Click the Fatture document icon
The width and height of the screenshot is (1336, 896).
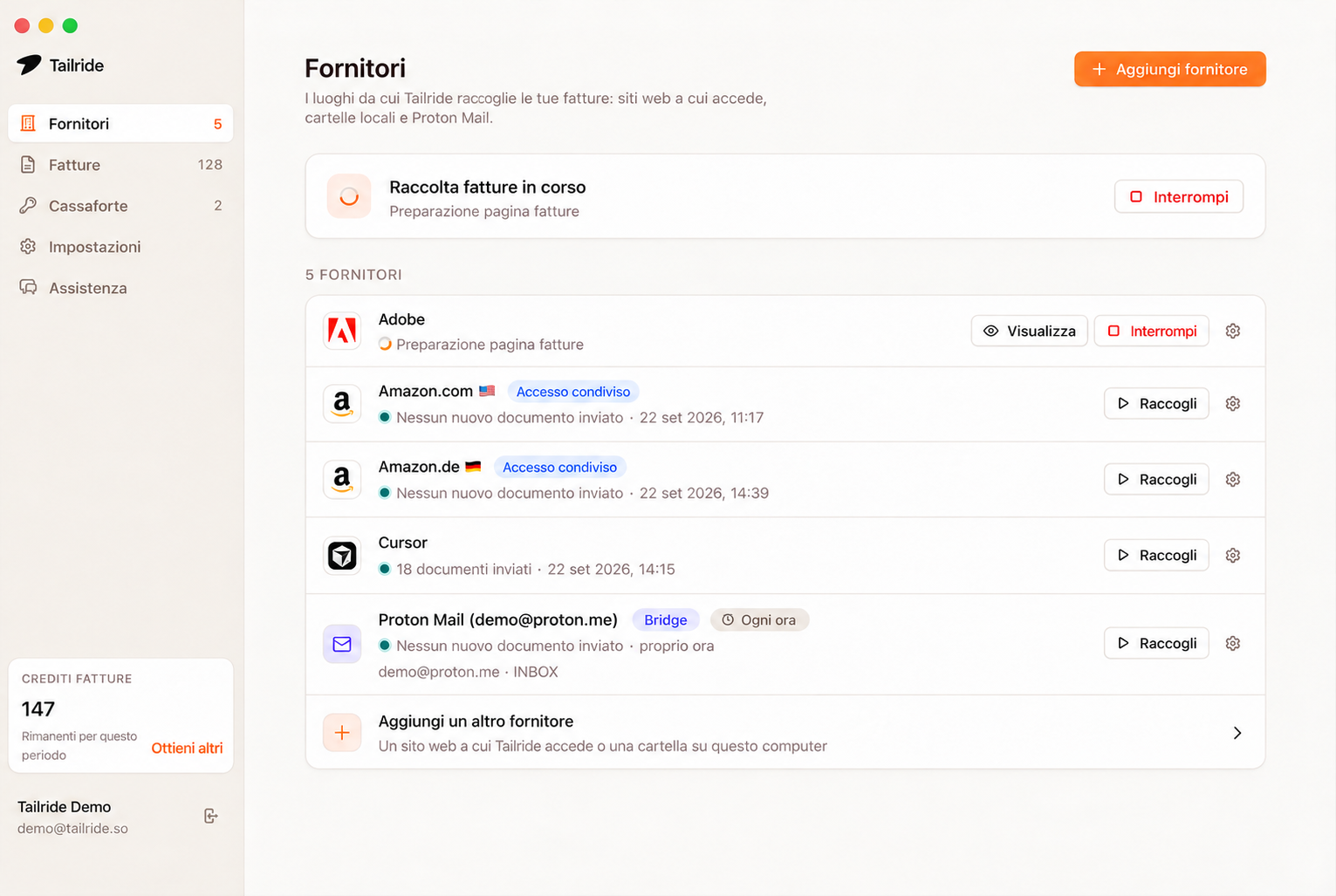28,164
